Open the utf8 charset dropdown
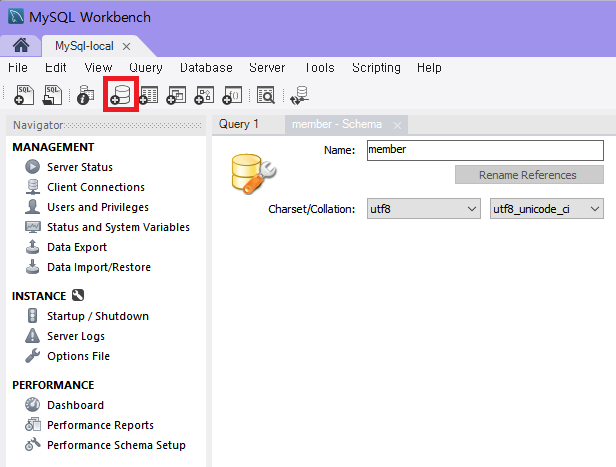This screenshot has height=467, width=616. [424, 209]
